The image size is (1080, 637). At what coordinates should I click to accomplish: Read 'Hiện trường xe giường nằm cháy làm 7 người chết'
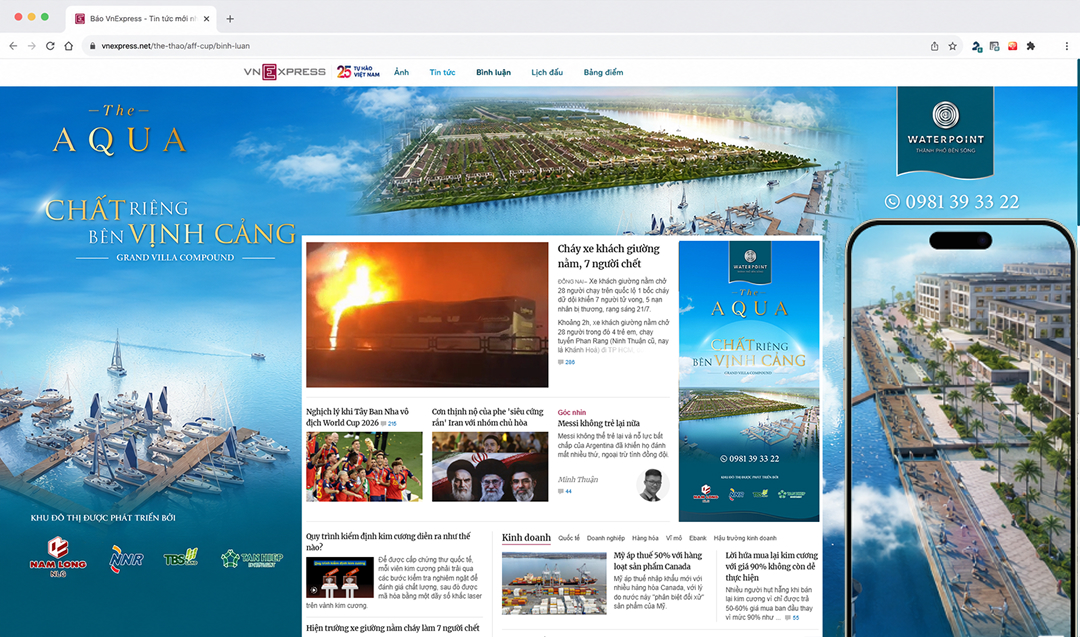pos(393,628)
